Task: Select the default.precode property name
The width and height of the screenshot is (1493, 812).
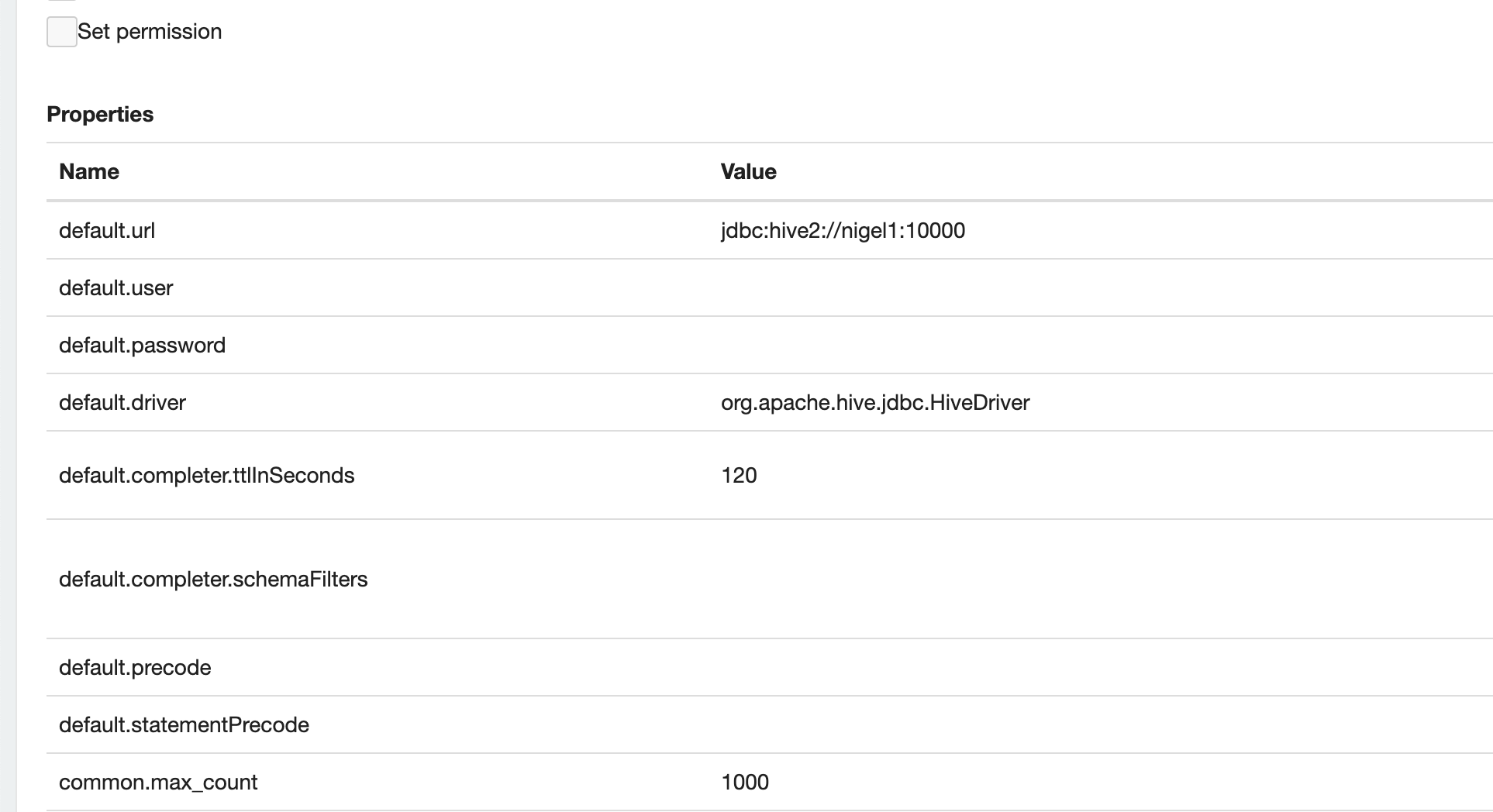Action: 135,667
